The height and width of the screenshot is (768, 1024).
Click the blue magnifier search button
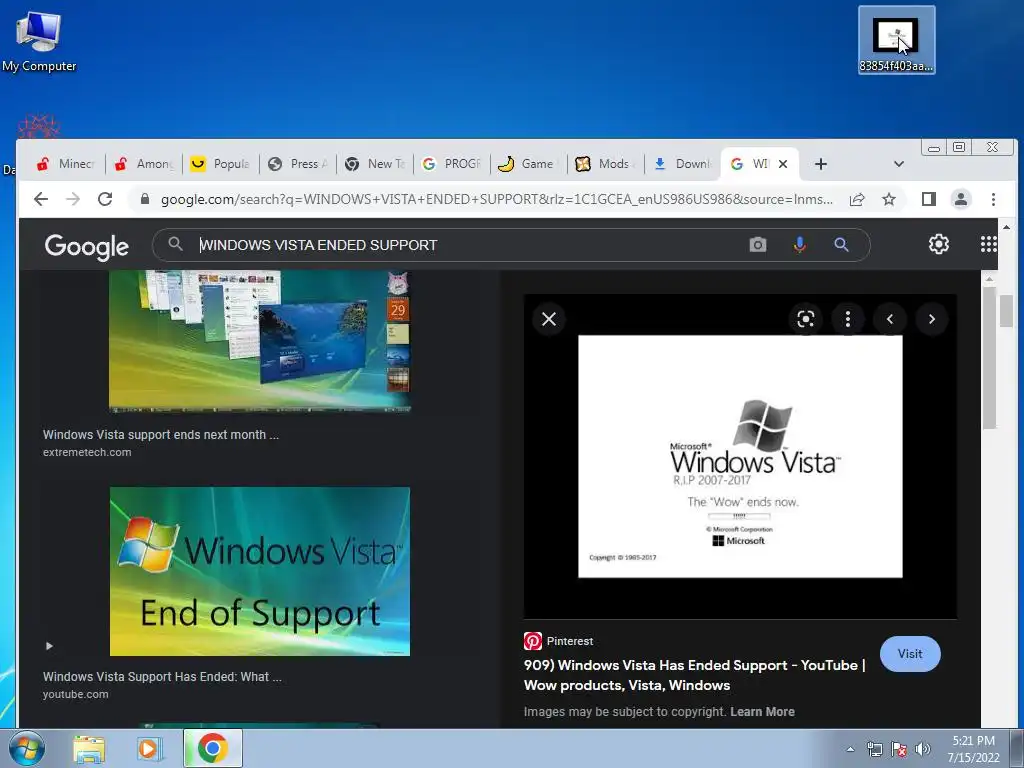coord(841,245)
